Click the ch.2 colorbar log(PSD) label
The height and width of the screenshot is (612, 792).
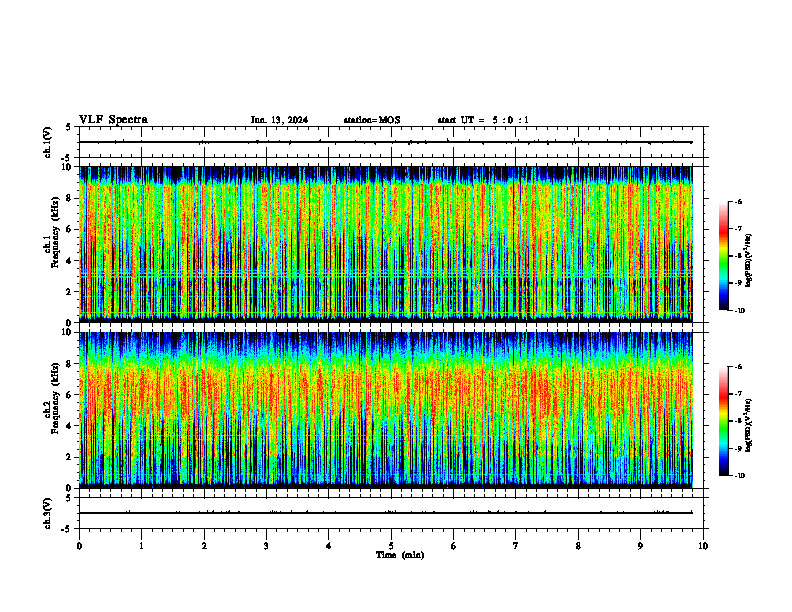[749, 423]
